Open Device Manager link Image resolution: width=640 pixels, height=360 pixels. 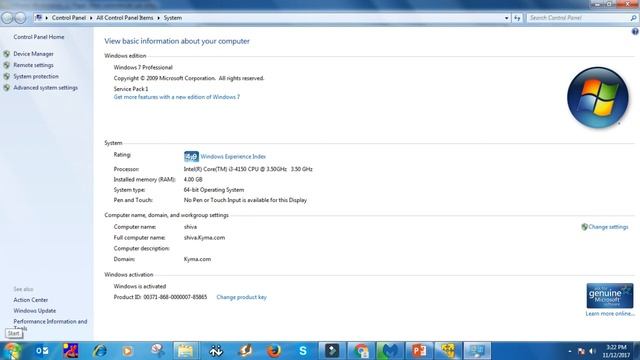[33, 54]
